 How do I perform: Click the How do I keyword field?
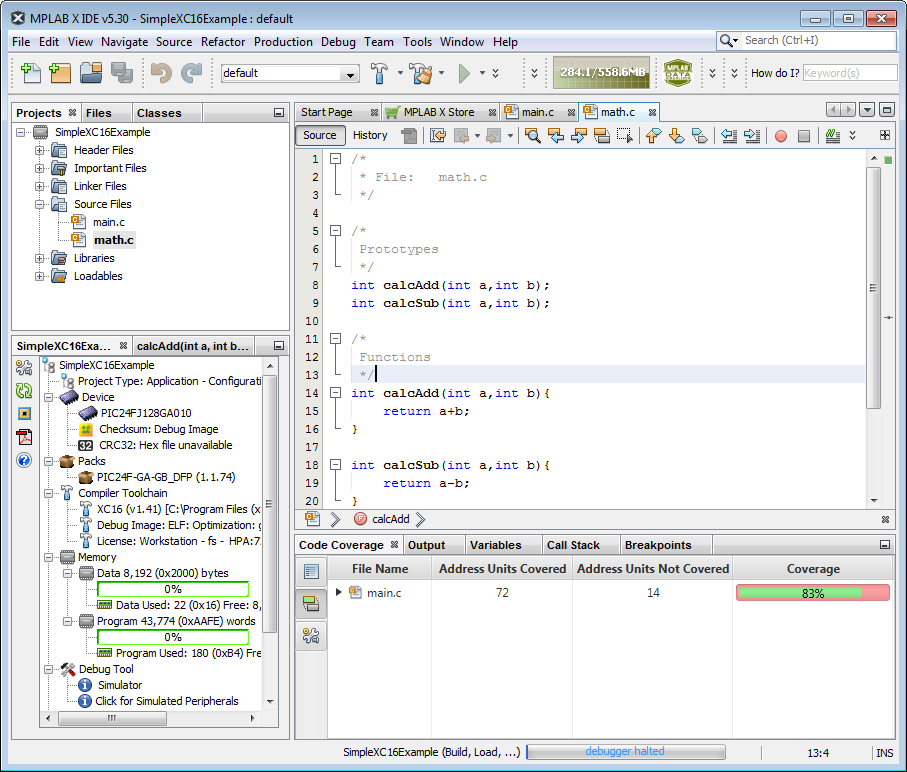click(850, 73)
